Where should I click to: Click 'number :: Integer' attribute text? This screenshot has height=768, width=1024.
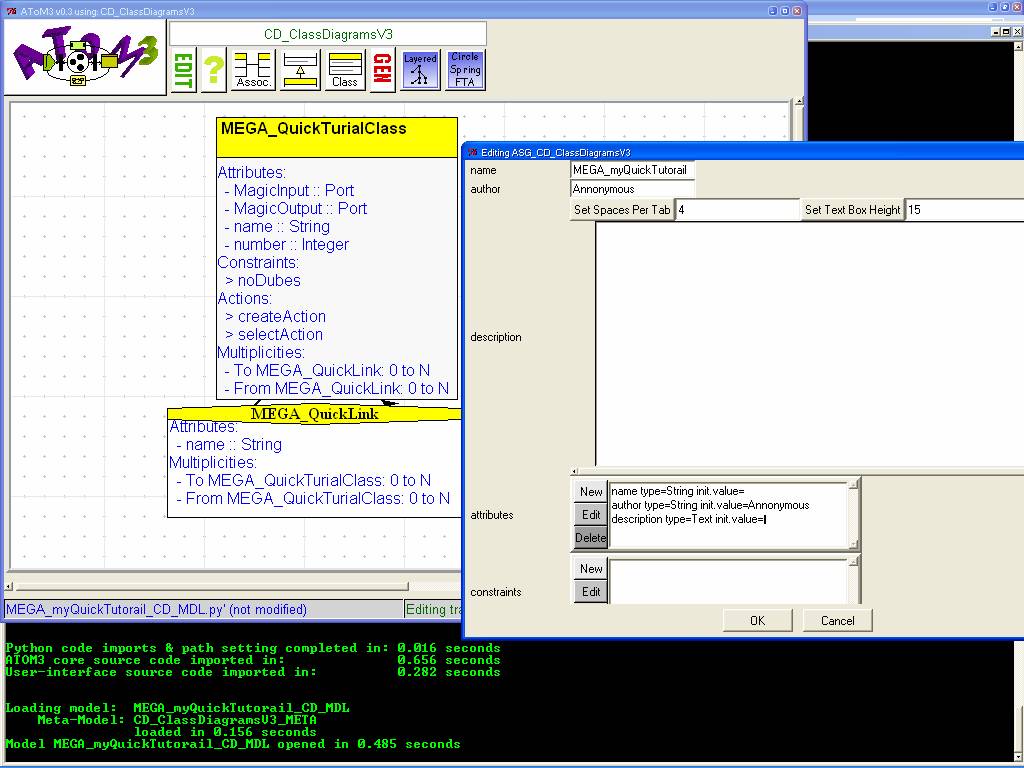click(x=291, y=244)
